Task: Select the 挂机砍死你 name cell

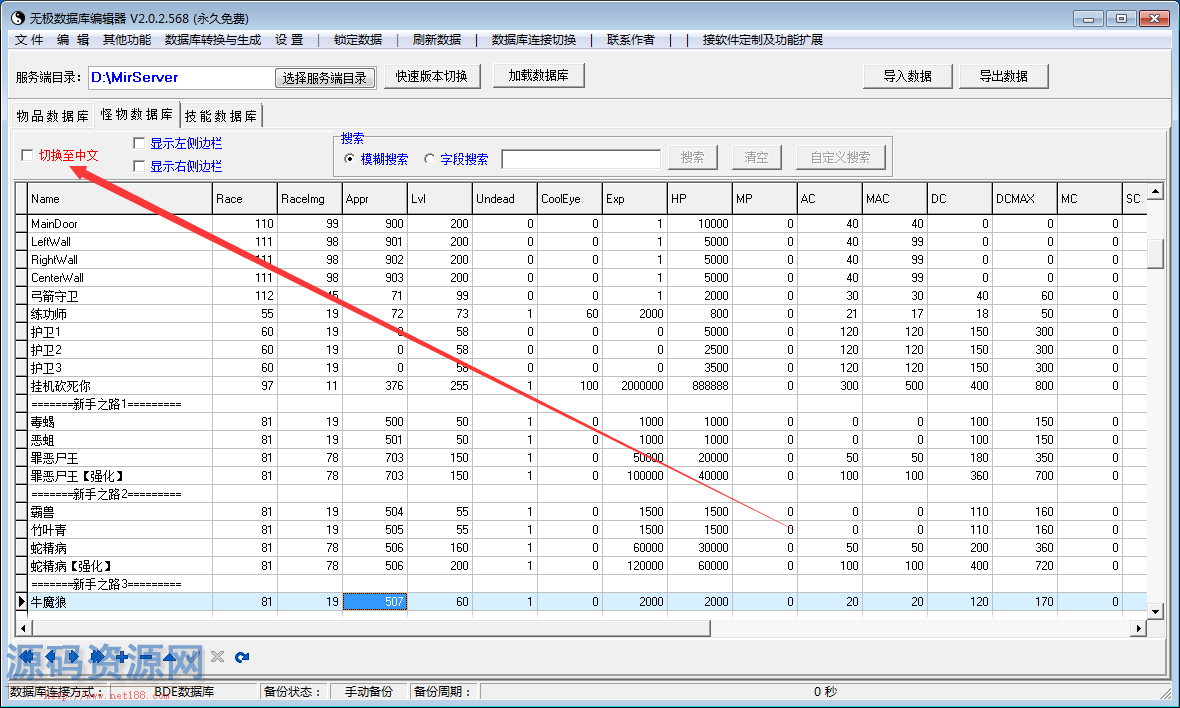Action: pyautogui.click(x=120, y=386)
